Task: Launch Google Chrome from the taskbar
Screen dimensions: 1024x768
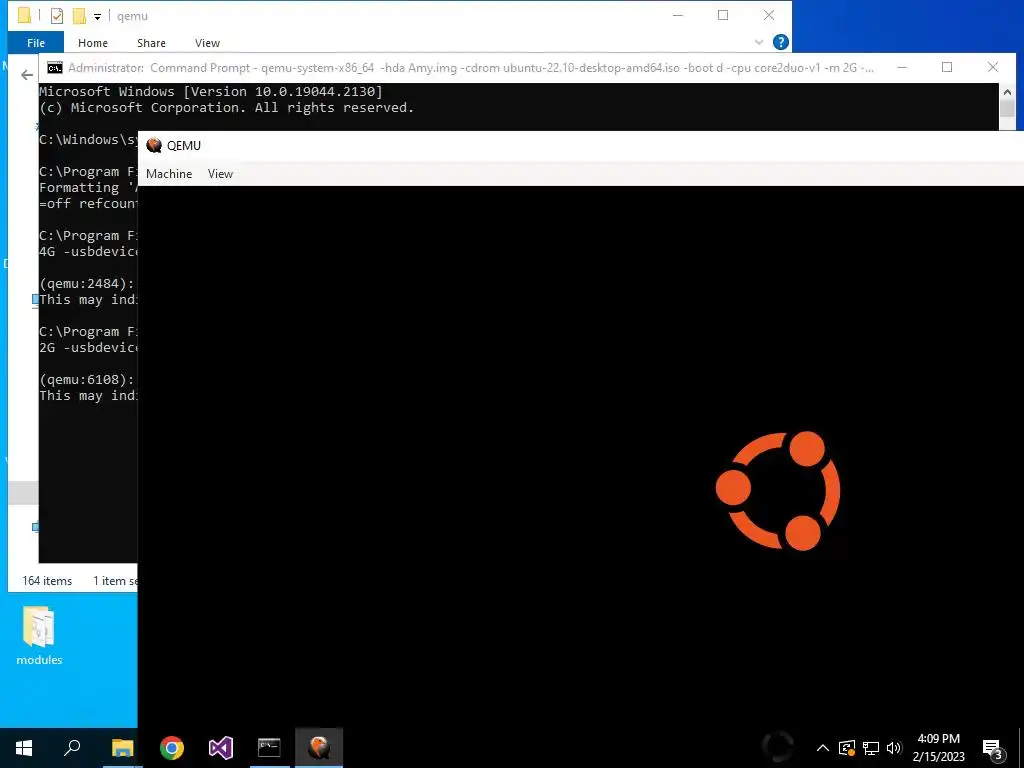Action: [172, 748]
